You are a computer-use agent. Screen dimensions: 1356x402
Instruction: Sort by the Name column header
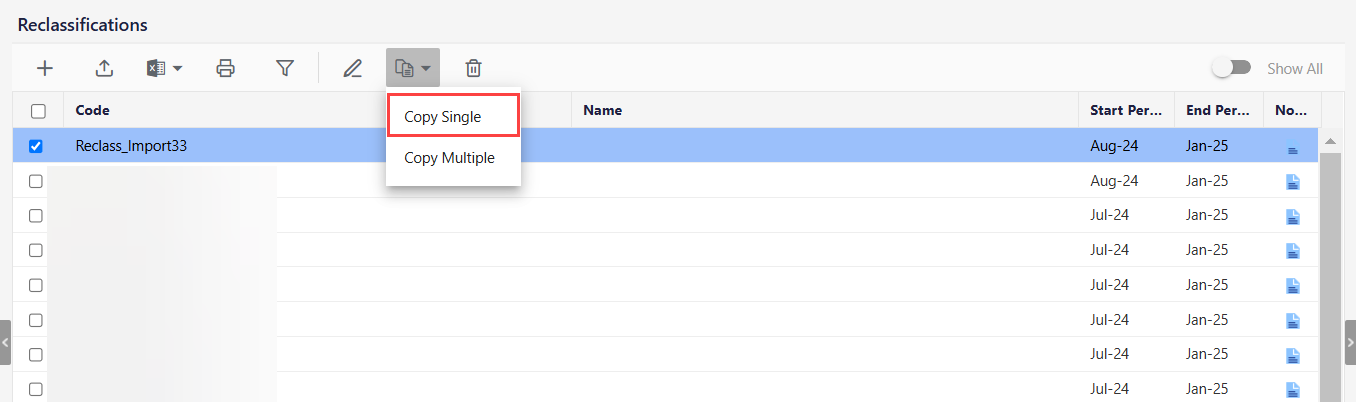(602, 110)
